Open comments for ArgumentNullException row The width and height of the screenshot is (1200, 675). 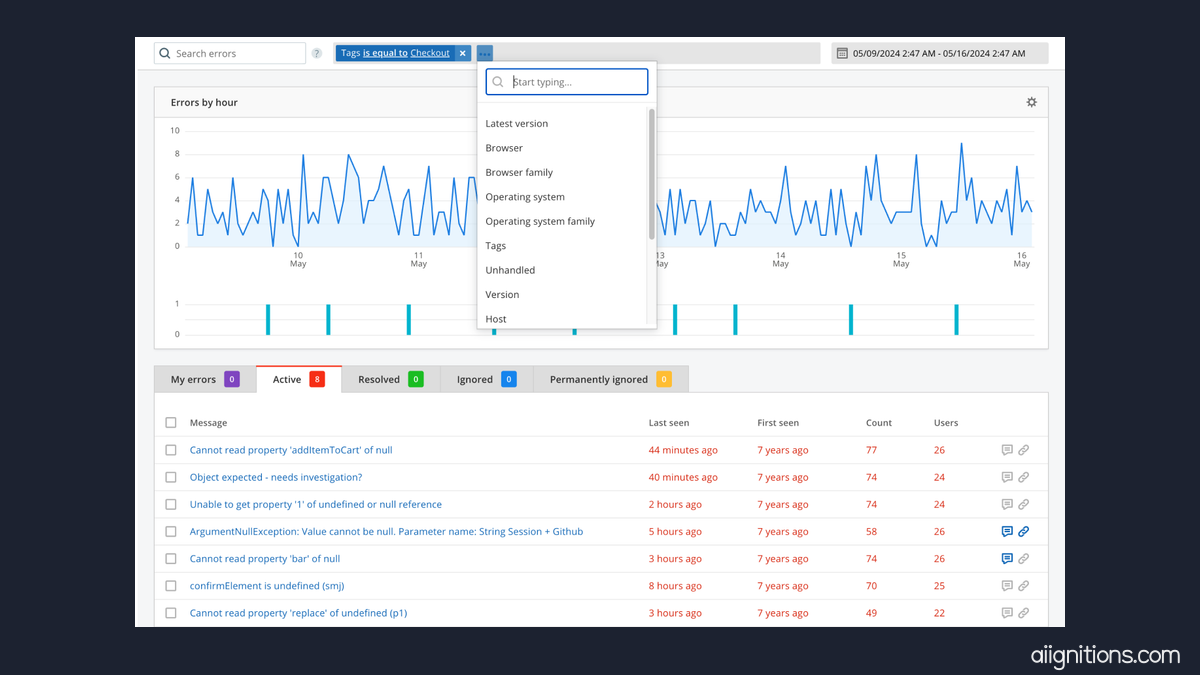coord(1007,531)
